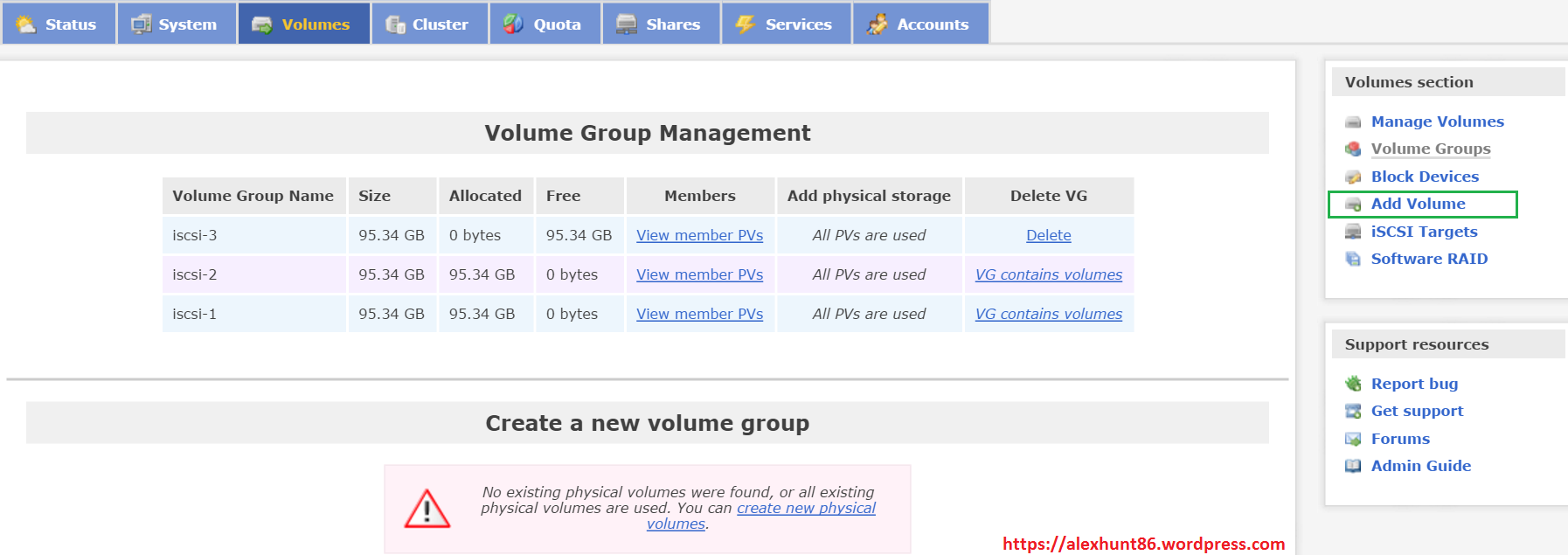This screenshot has width=1568, height=555.
Task: Delete the iscsi-3 volume group
Action: coord(1048,235)
